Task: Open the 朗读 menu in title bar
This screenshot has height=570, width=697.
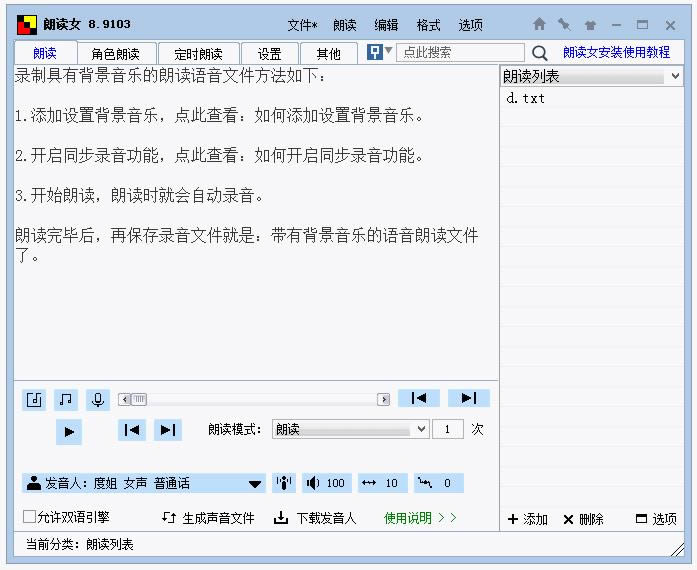Action: [344, 25]
